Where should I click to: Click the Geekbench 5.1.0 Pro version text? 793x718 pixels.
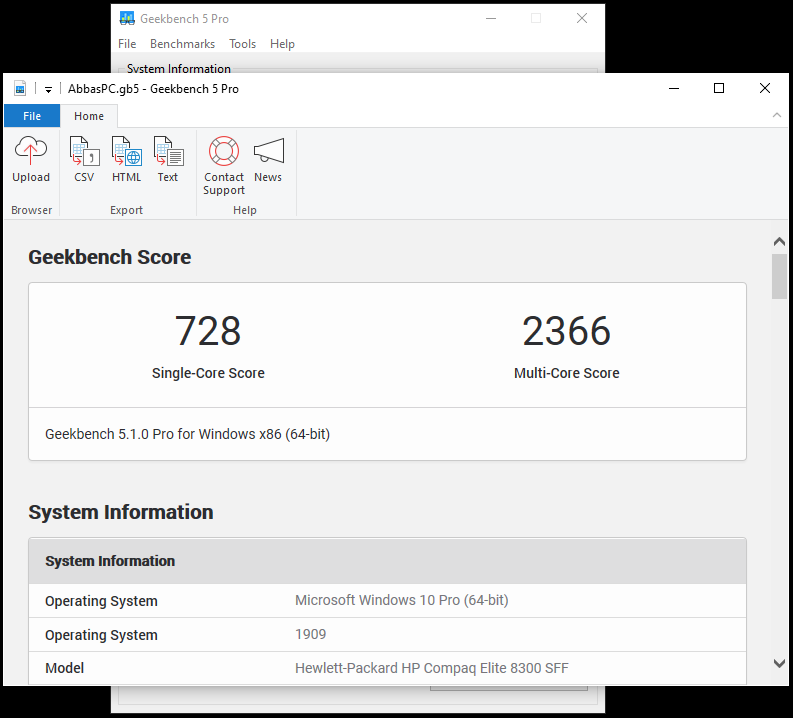(188, 434)
